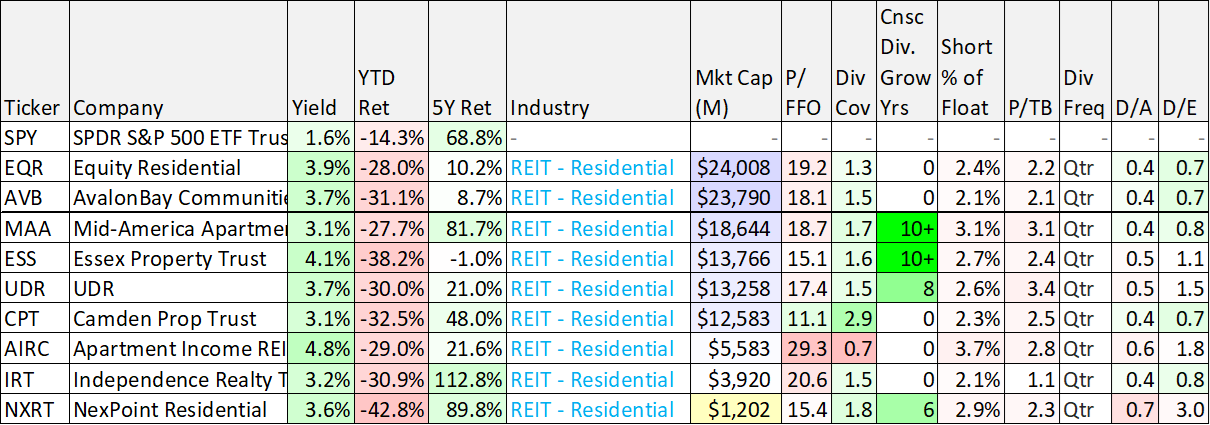Select the 112.8% five-year return cell
Viewport: 1210px width, 425px height.
pos(468,379)
